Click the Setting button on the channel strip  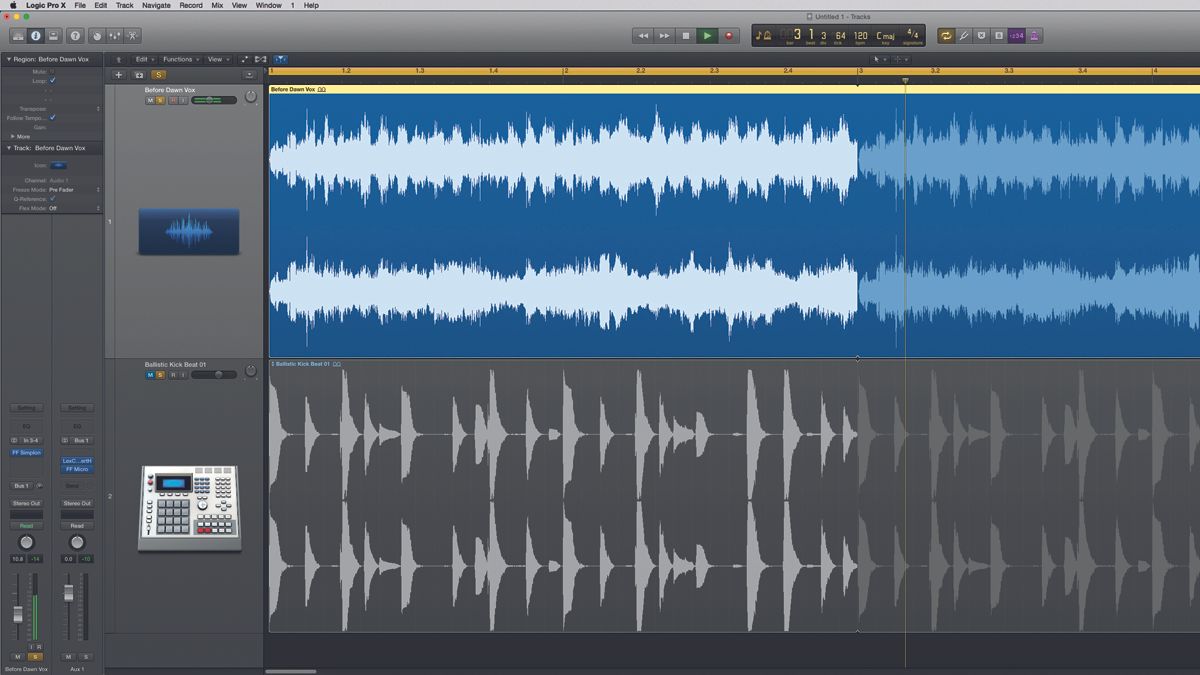point(26,408)
